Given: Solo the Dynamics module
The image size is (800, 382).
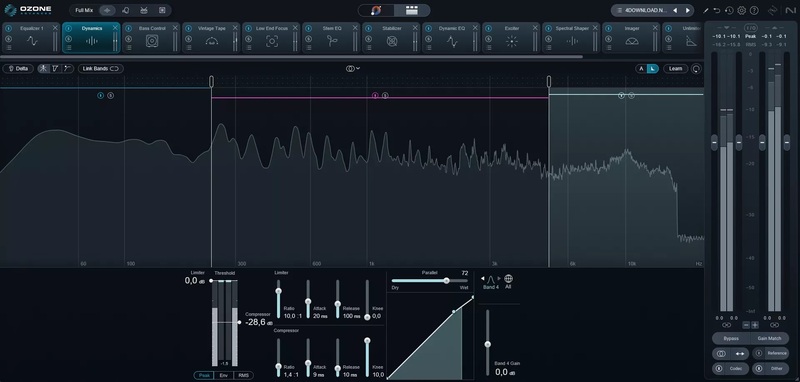Looking at the screenshot, I should tap(68, 38).
